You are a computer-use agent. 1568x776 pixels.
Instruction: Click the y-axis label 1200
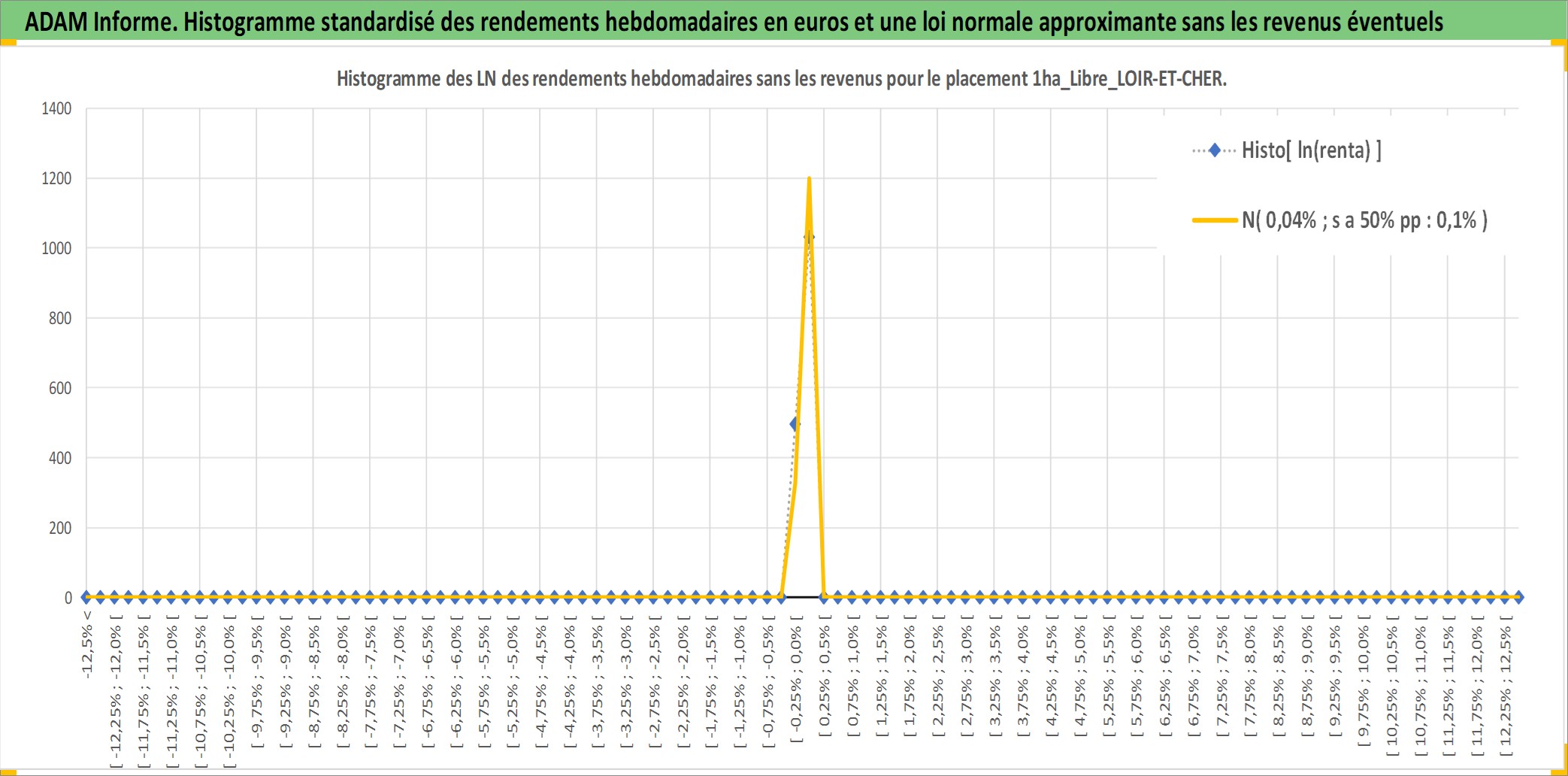[56, 178]
